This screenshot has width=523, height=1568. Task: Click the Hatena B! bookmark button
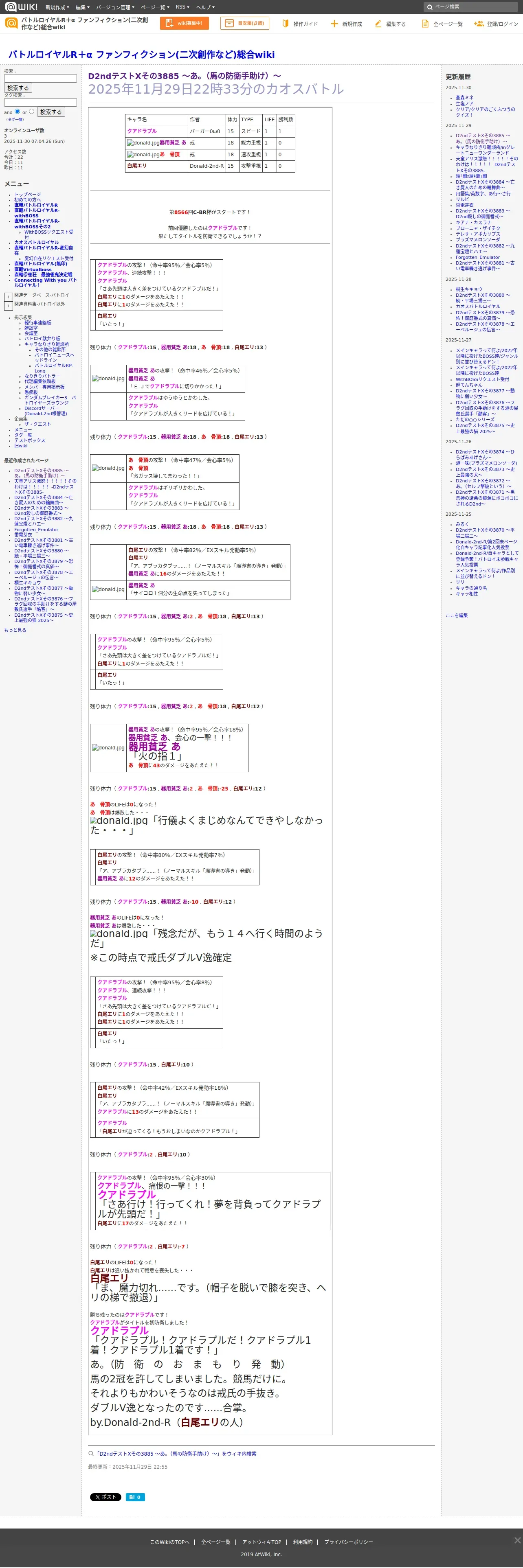coord(135,1497)
